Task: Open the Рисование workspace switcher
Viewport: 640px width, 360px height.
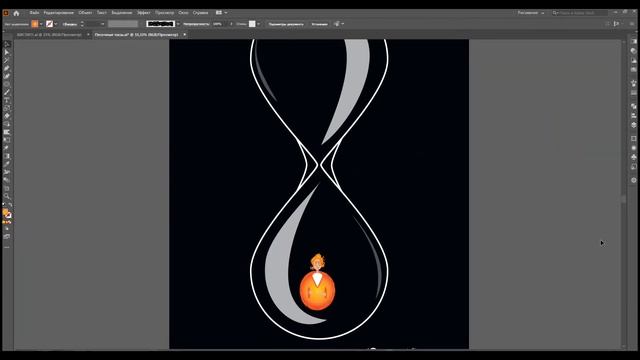Action: (x=531, y=13)
